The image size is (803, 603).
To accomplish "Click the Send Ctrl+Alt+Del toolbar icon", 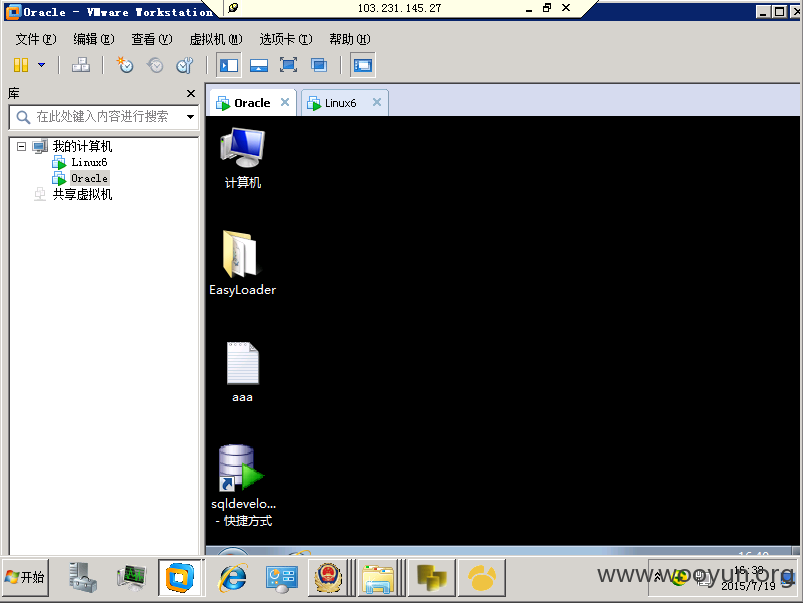I will click(x=81, y=65).
